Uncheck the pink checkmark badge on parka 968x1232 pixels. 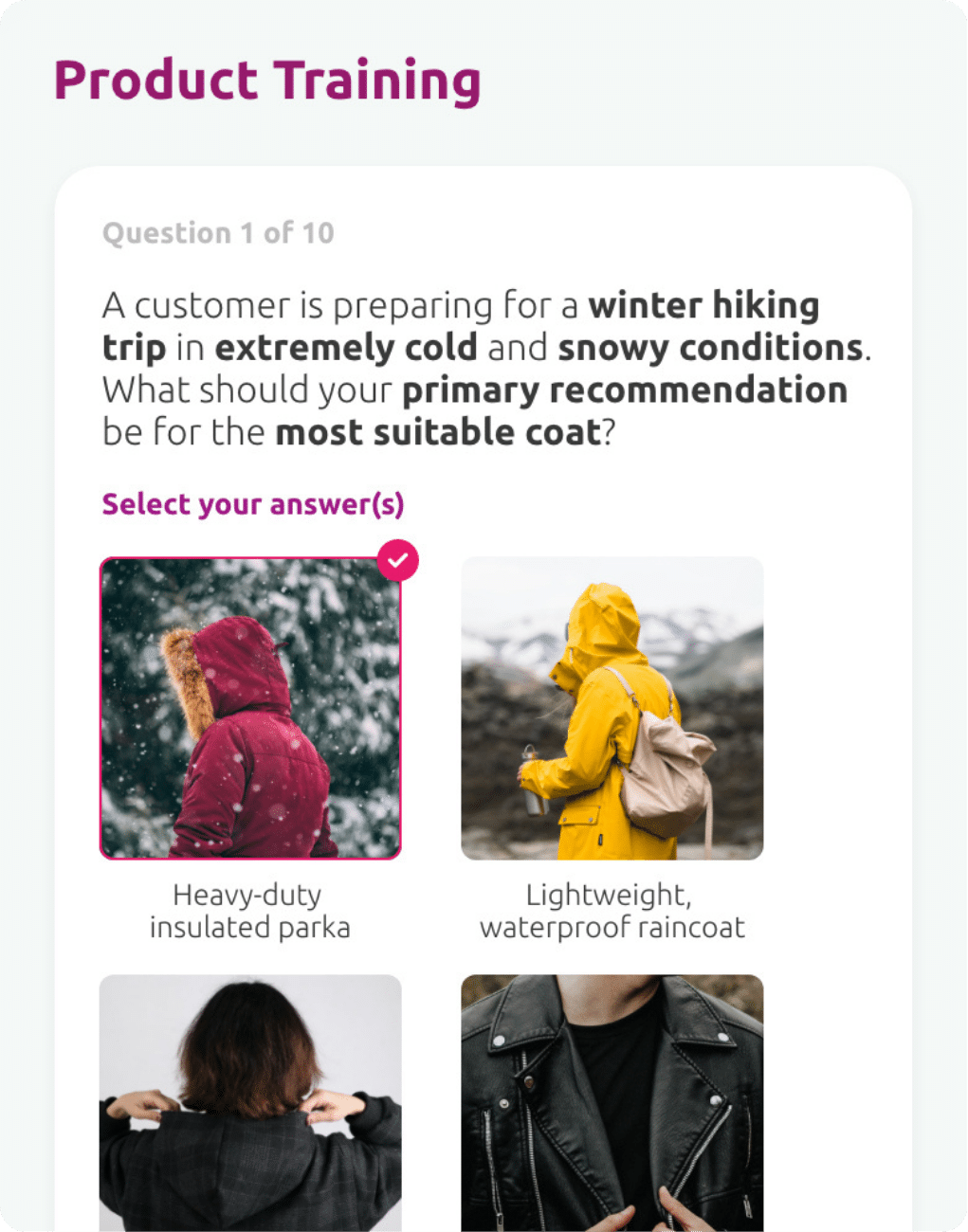click(x=398, y=560)
